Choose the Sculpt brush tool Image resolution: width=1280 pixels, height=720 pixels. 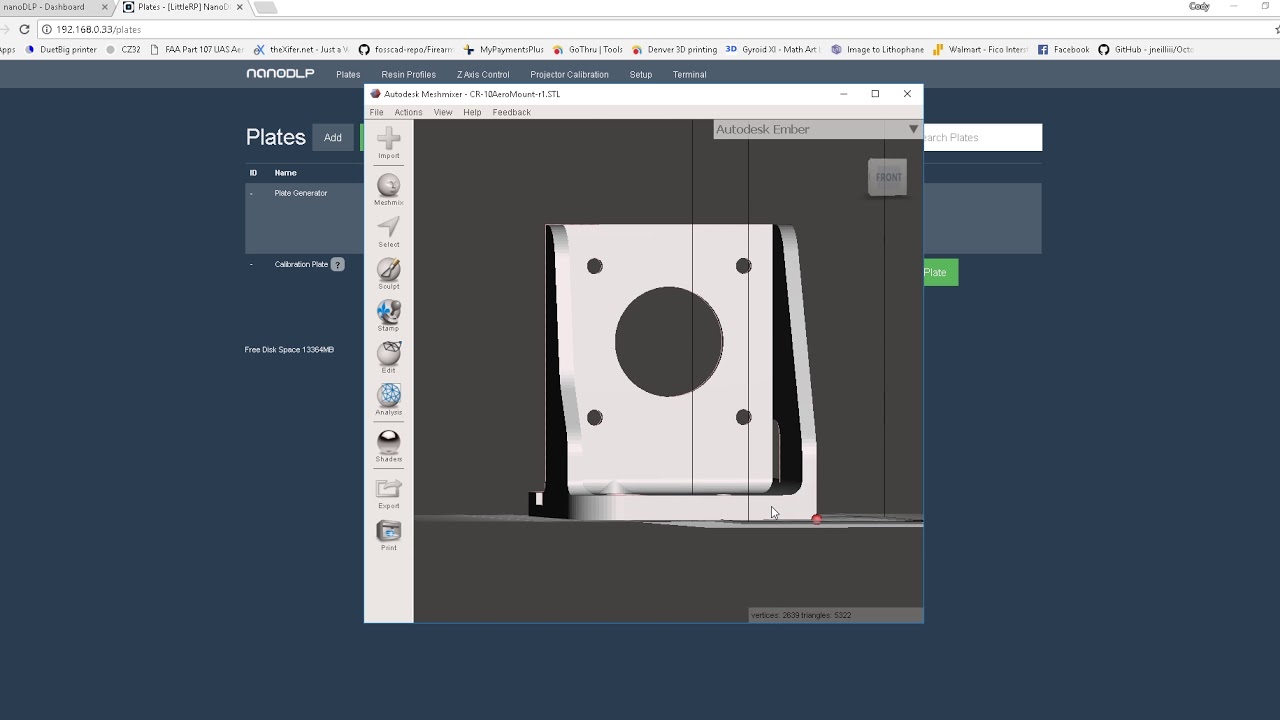(x=389, y=274)
